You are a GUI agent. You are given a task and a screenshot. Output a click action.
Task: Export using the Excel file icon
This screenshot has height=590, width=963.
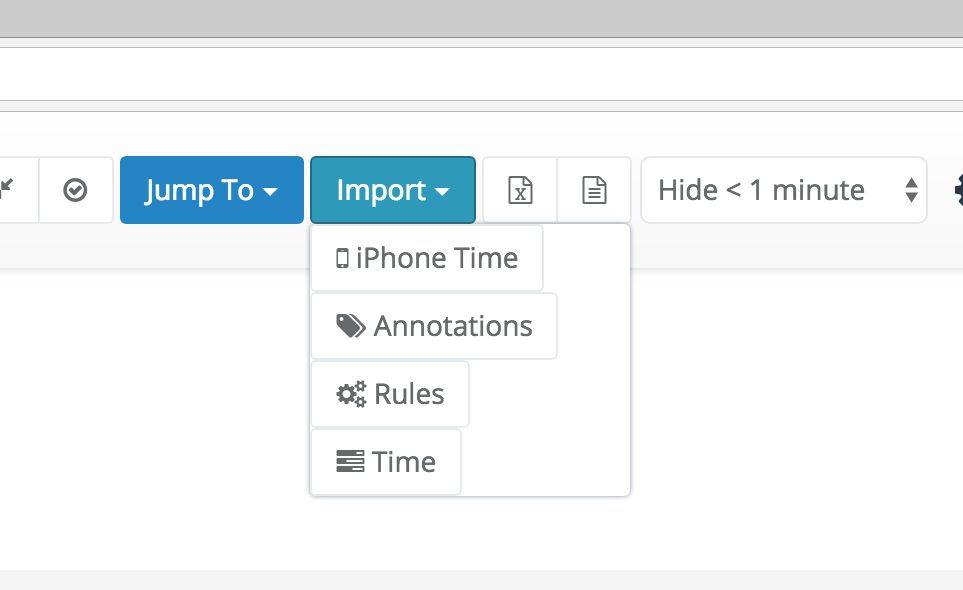tap(520, 190)
